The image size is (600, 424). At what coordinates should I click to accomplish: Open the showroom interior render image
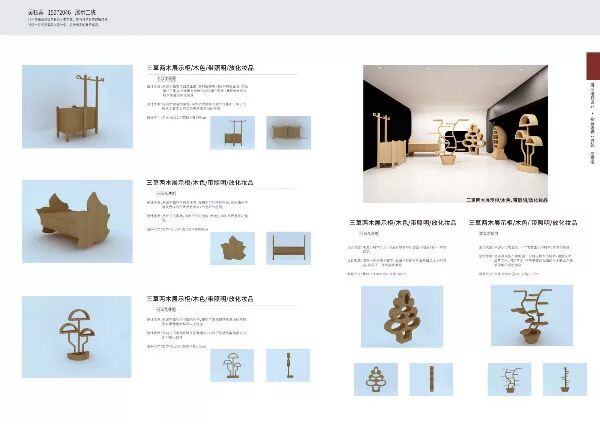click(455, 134)
